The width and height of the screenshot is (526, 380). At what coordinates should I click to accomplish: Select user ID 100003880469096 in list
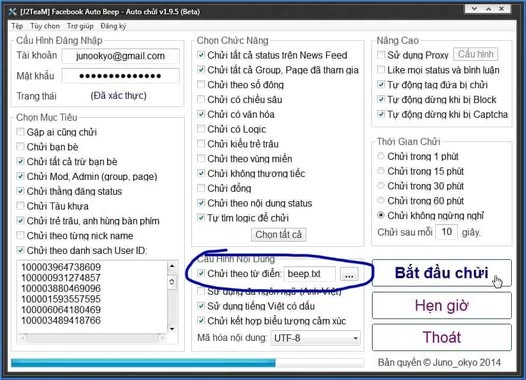click(61, 288)
